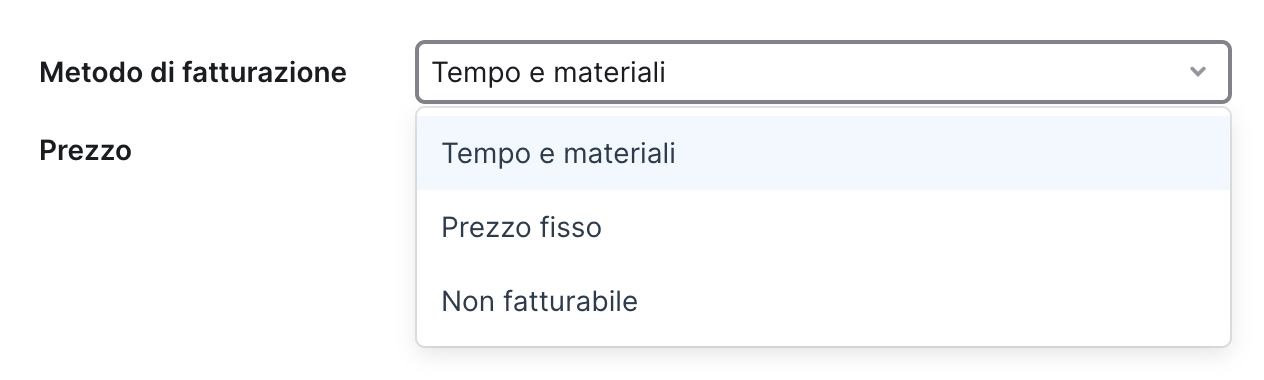The width and height of the screenshot is (1264, 380).
Task: Toggle the billing method dropdown caret
Action: click(x=1197, y=72)
